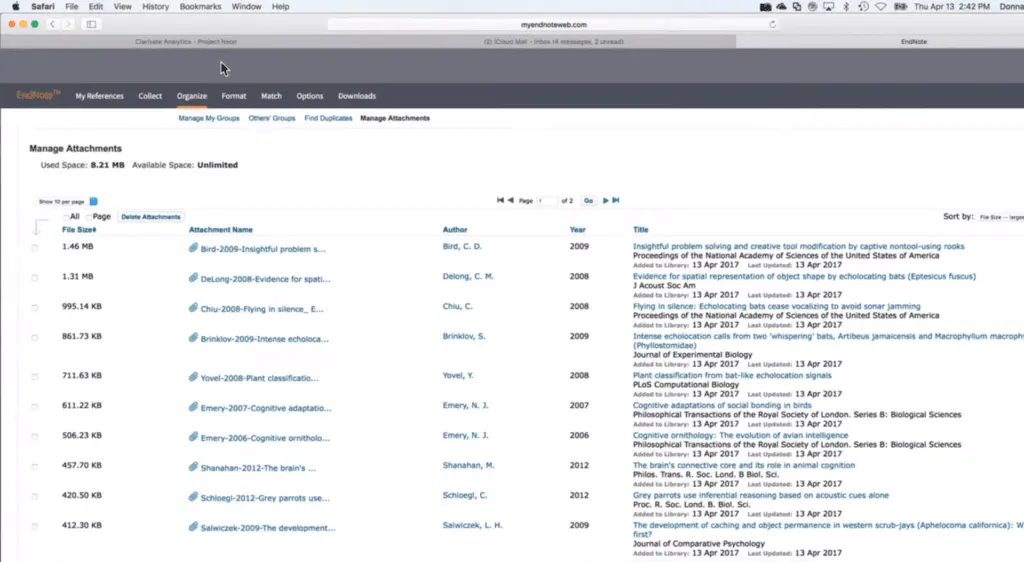Click the Bluetooth menu bar icon

coord(846,7)
